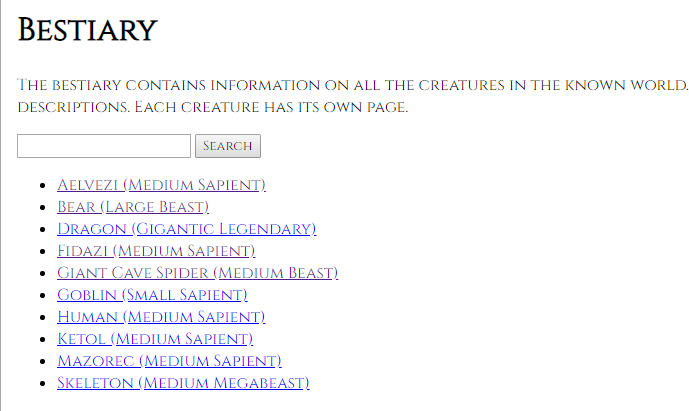Click the Bestiary page heading

click(x=87, y=30)
